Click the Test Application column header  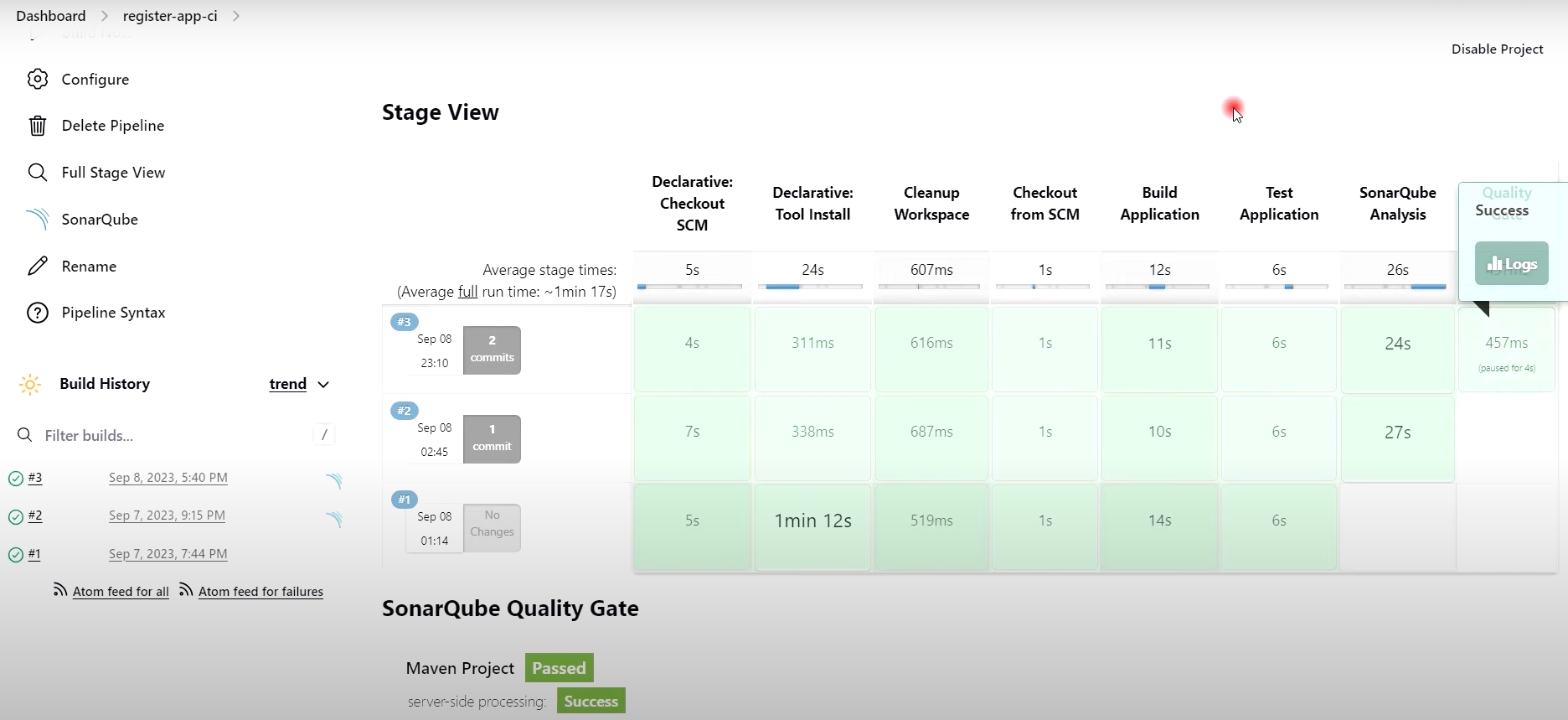[x=1279, y=204]
